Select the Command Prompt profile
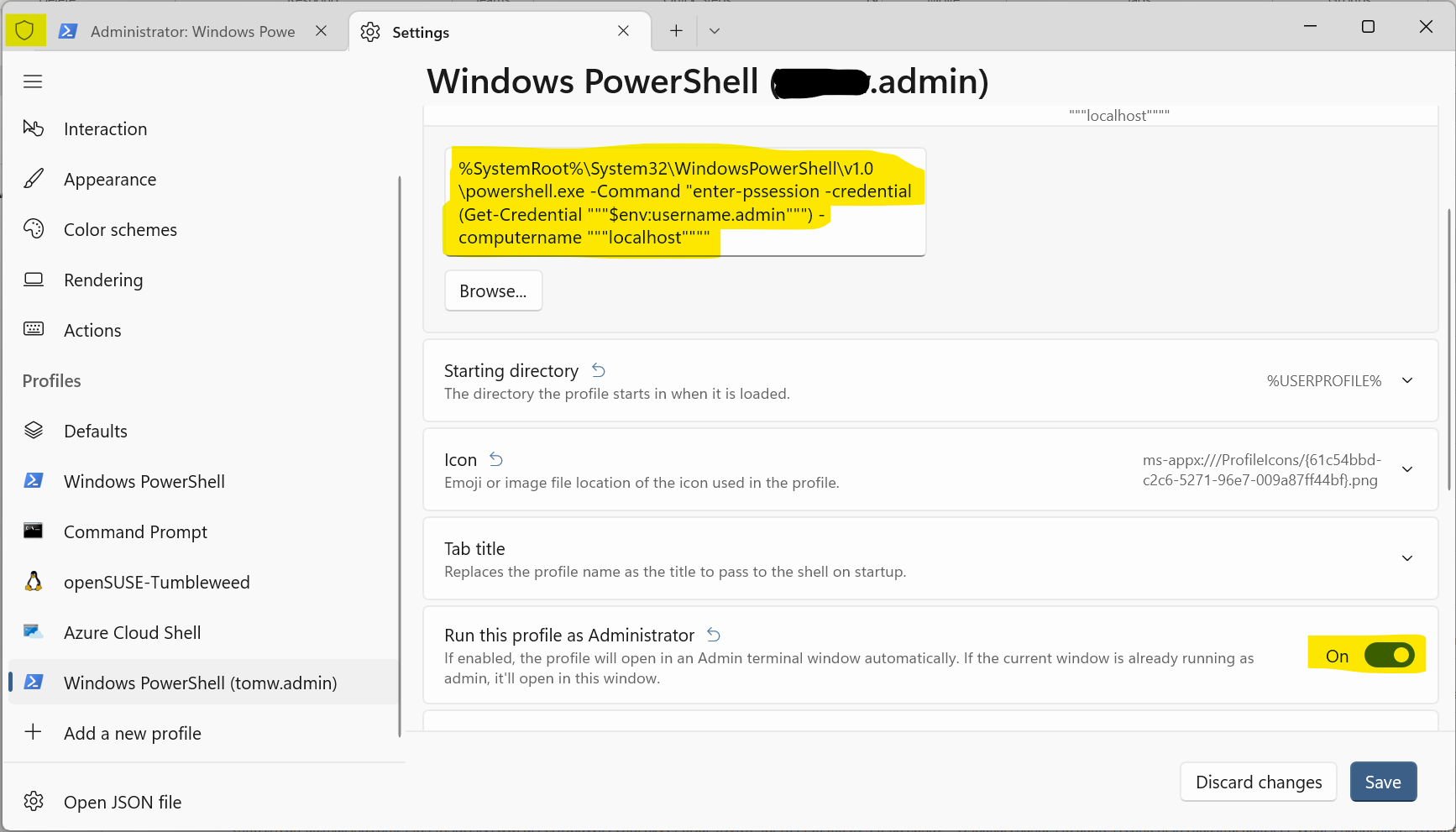The image size is (1456, 832). pos(135,531)
